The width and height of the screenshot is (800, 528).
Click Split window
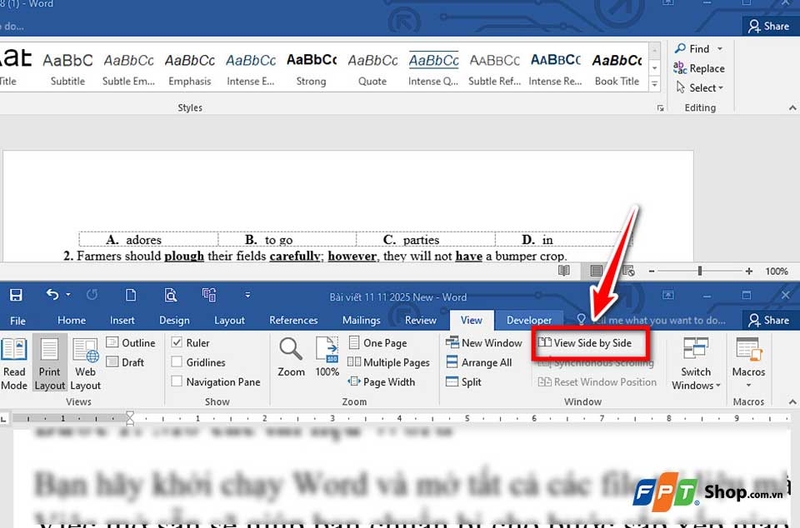463,381
